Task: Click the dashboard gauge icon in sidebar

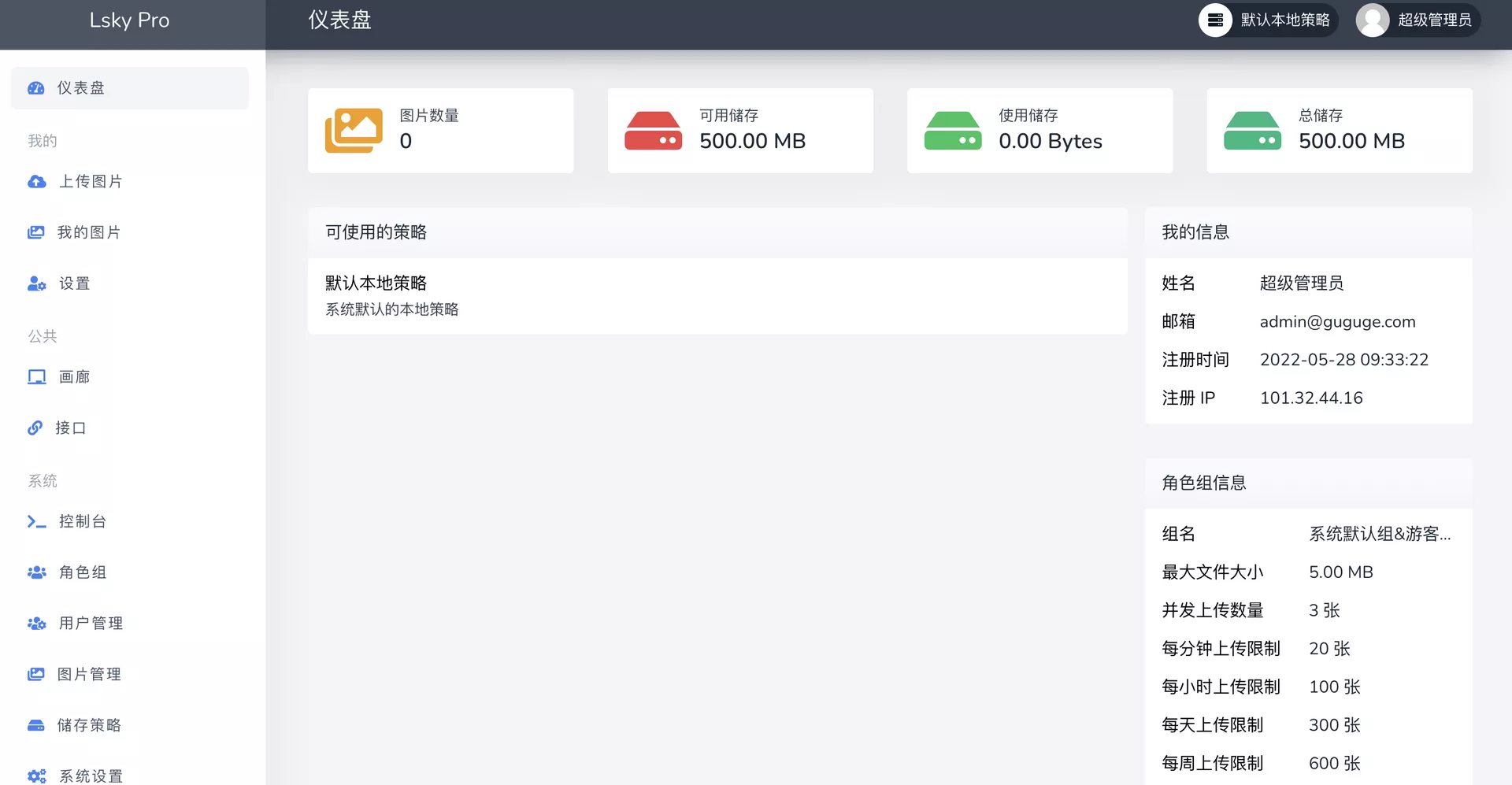Action: (x=36, y=88)
